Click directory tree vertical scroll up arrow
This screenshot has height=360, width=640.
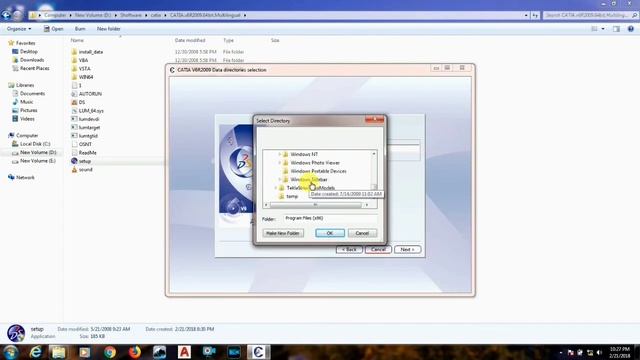[x=374, y=153]
